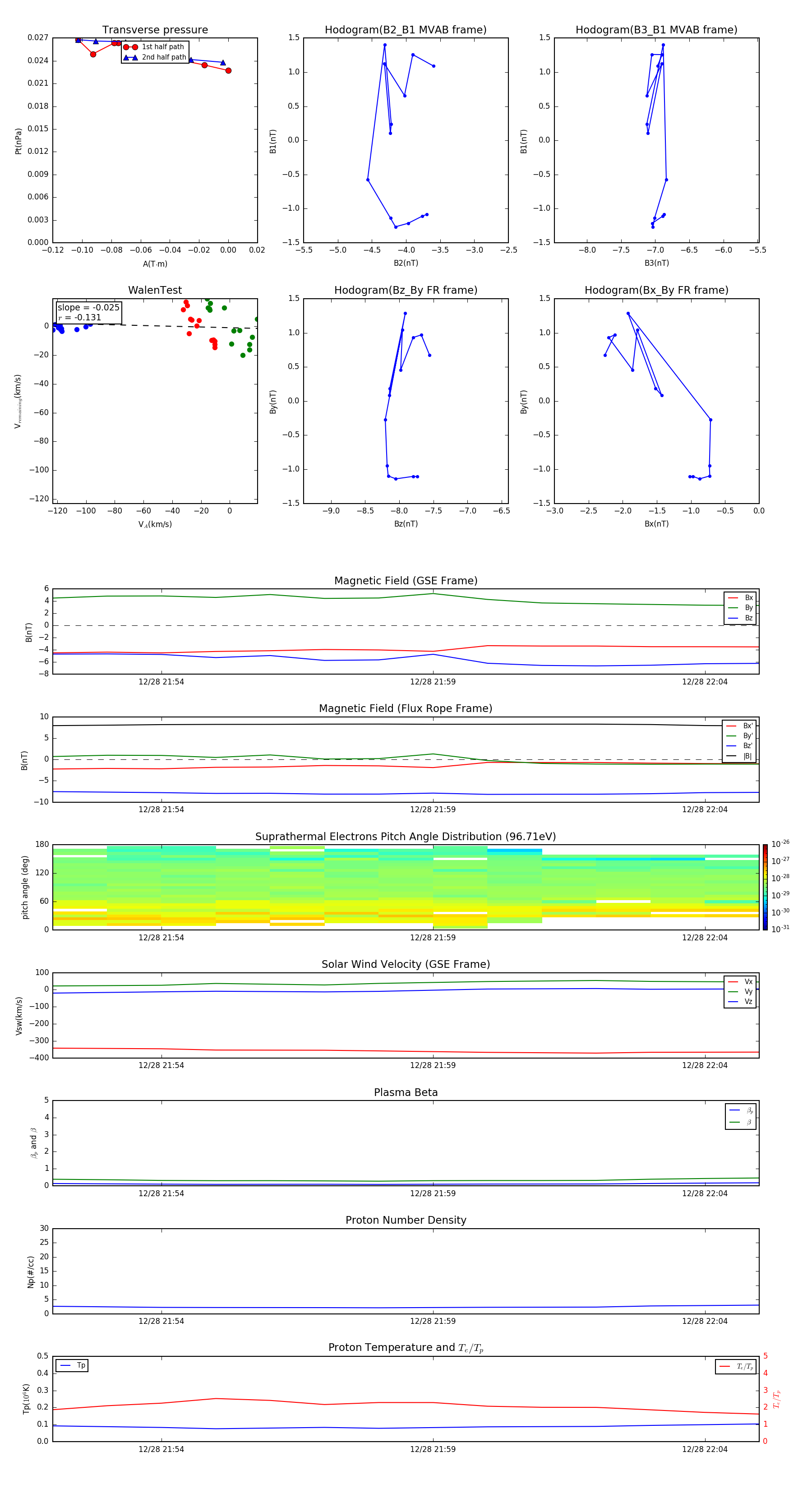The image size is (812, 1489).
Task: Click the 'pitch angle (deg)' axis label
Action: (25, 887)
